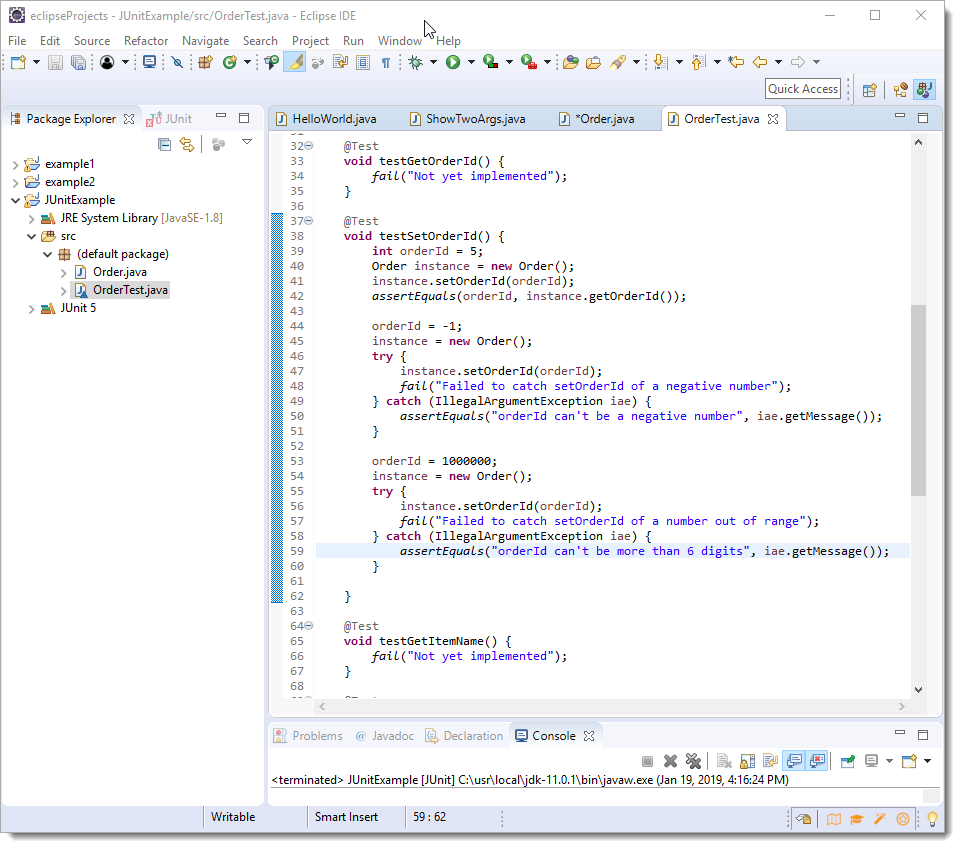Switch to the Java EE perspective icon
The width and height of the screenshot is (960, 848).
pos(901,90)
